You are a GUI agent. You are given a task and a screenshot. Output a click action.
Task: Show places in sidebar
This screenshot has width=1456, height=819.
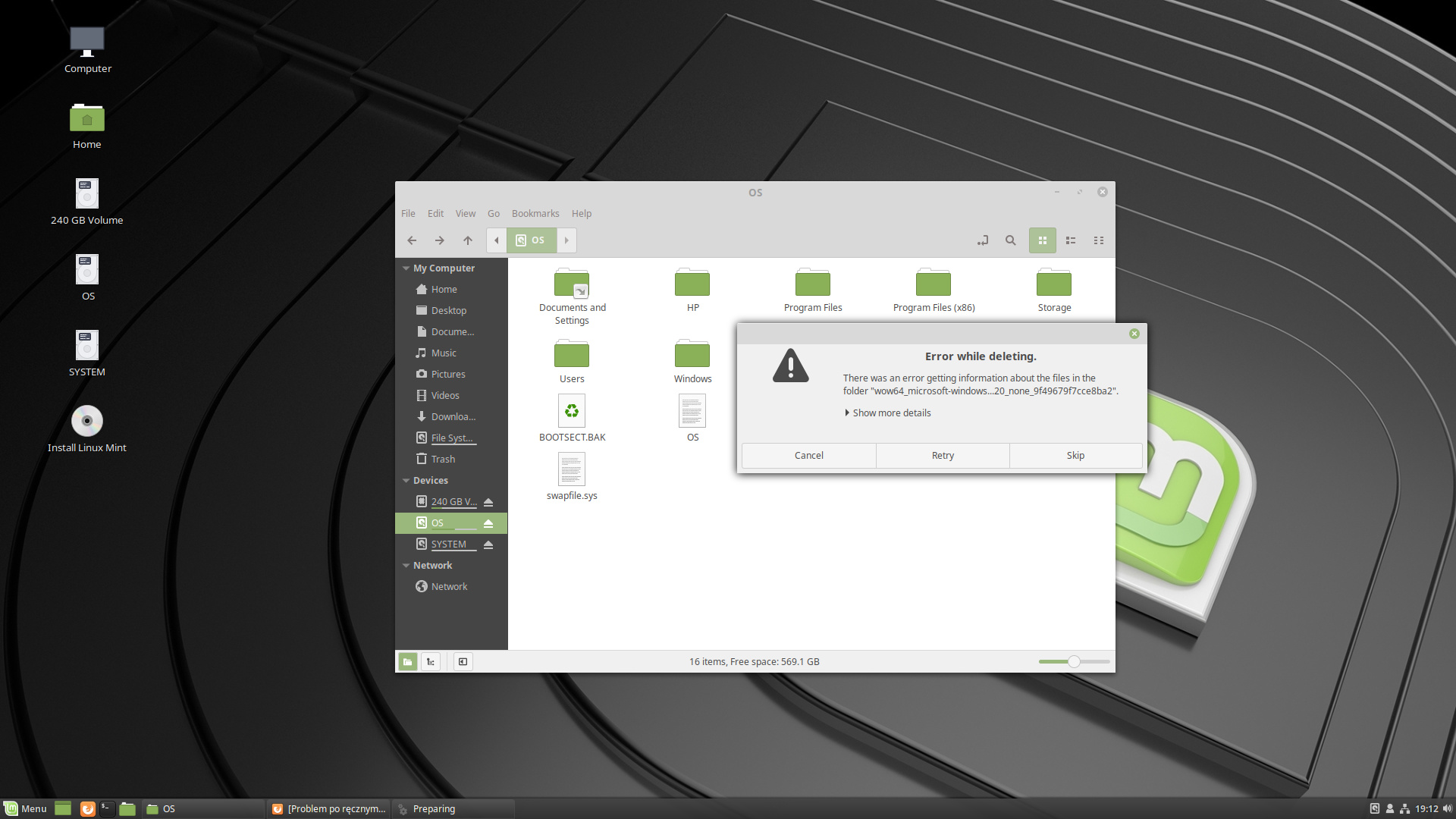pos(408,662)
